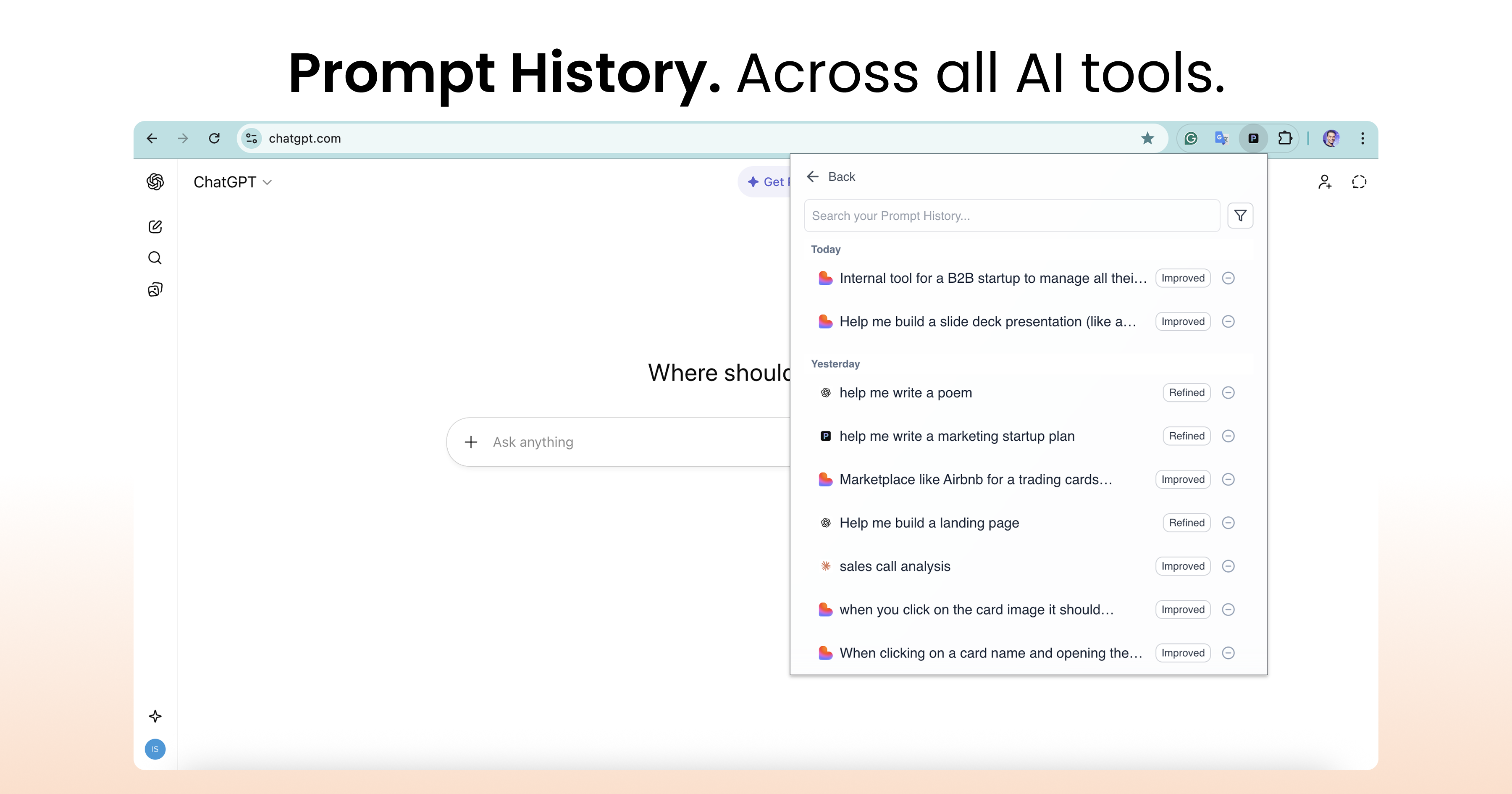This screenshot has width=1512, height=794.
Task: Open the image library icon in the sidebar
Action: point(155,288)
